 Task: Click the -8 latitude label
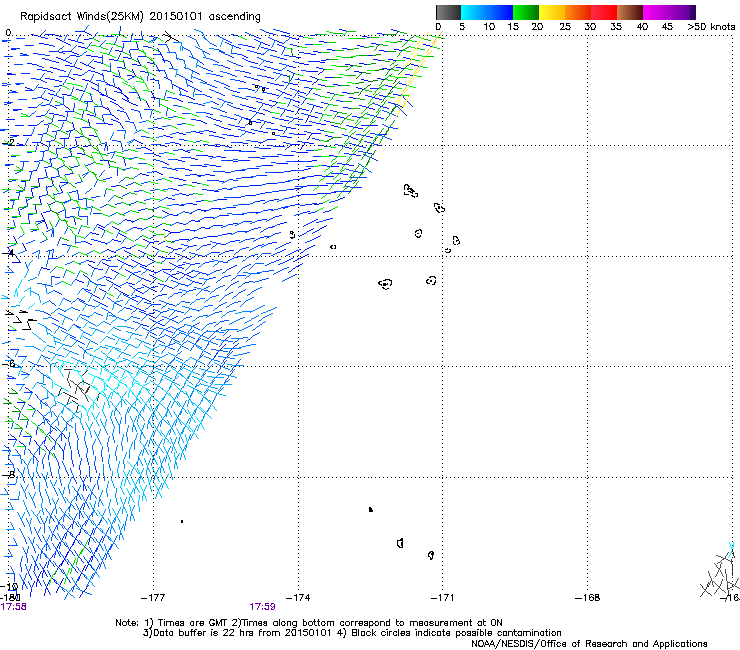coord(8,475)
